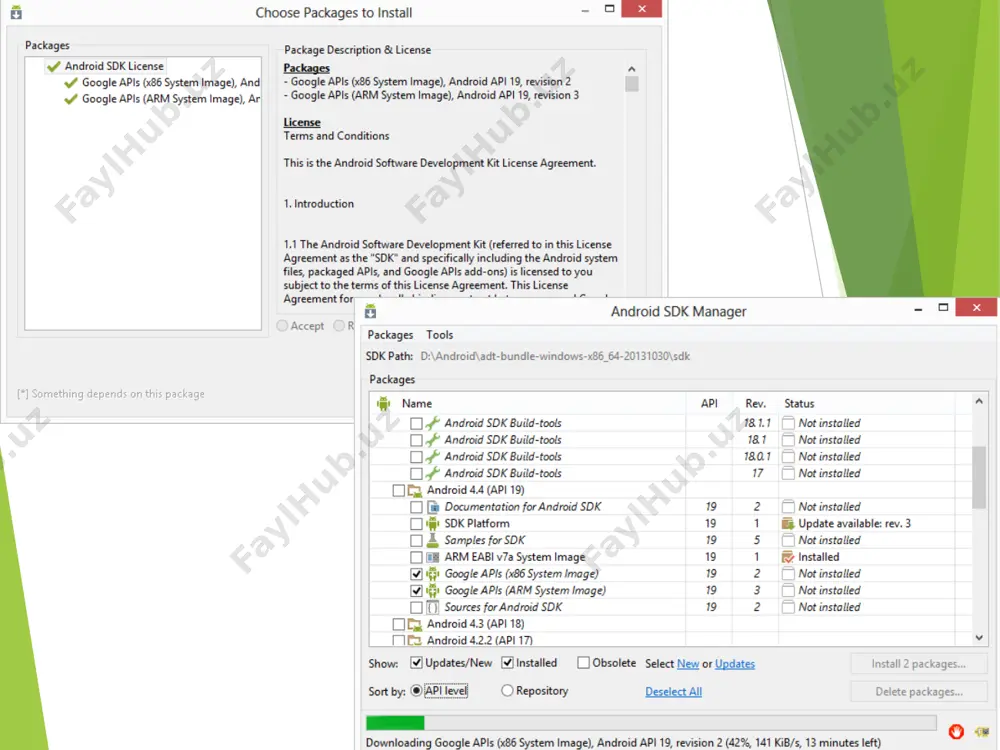Click the Documentation for Android SDK icon
The width and height of the screenshot is (1000, 750).
pos(432,506)
